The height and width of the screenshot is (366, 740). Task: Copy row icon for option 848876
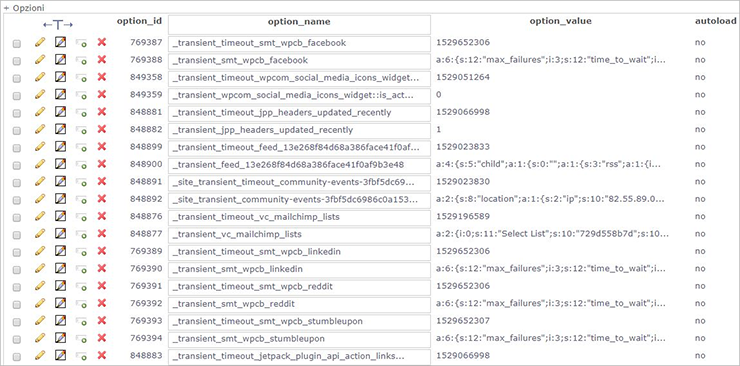tap(81, 217)
